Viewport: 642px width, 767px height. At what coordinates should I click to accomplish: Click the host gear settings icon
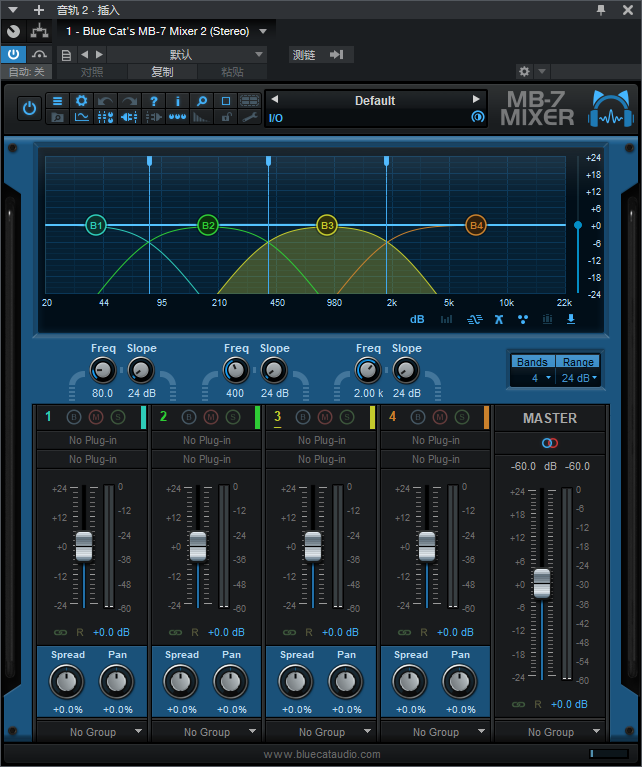point(524,71)
